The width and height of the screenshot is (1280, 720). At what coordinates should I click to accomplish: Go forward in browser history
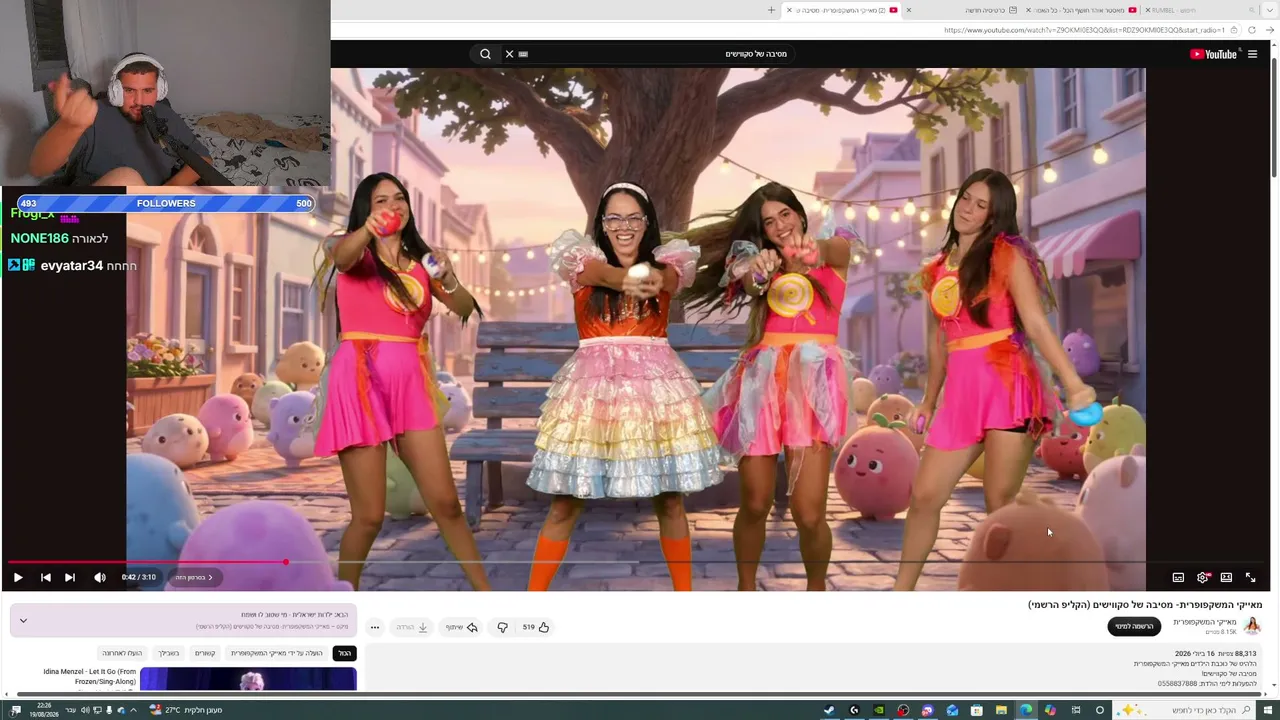coord(1271,30)
